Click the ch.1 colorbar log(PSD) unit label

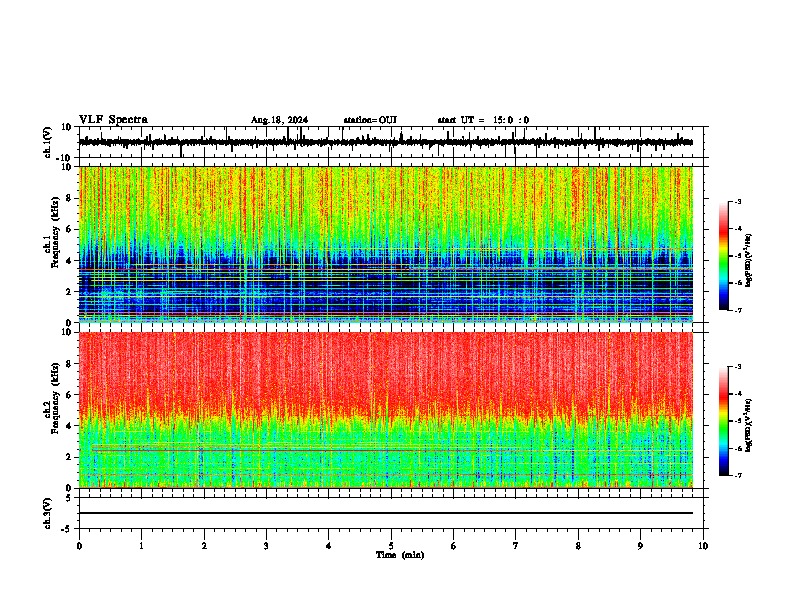click(748, 260)
